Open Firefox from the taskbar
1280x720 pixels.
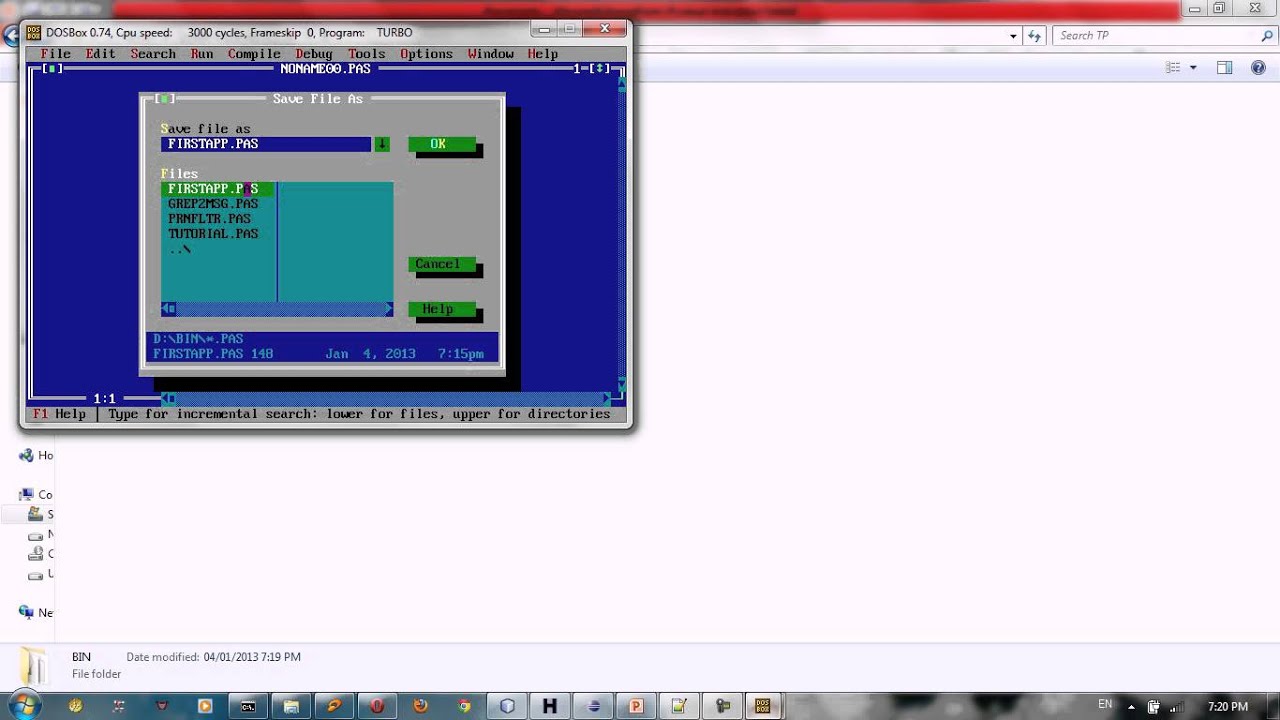[x=421, y=706]
